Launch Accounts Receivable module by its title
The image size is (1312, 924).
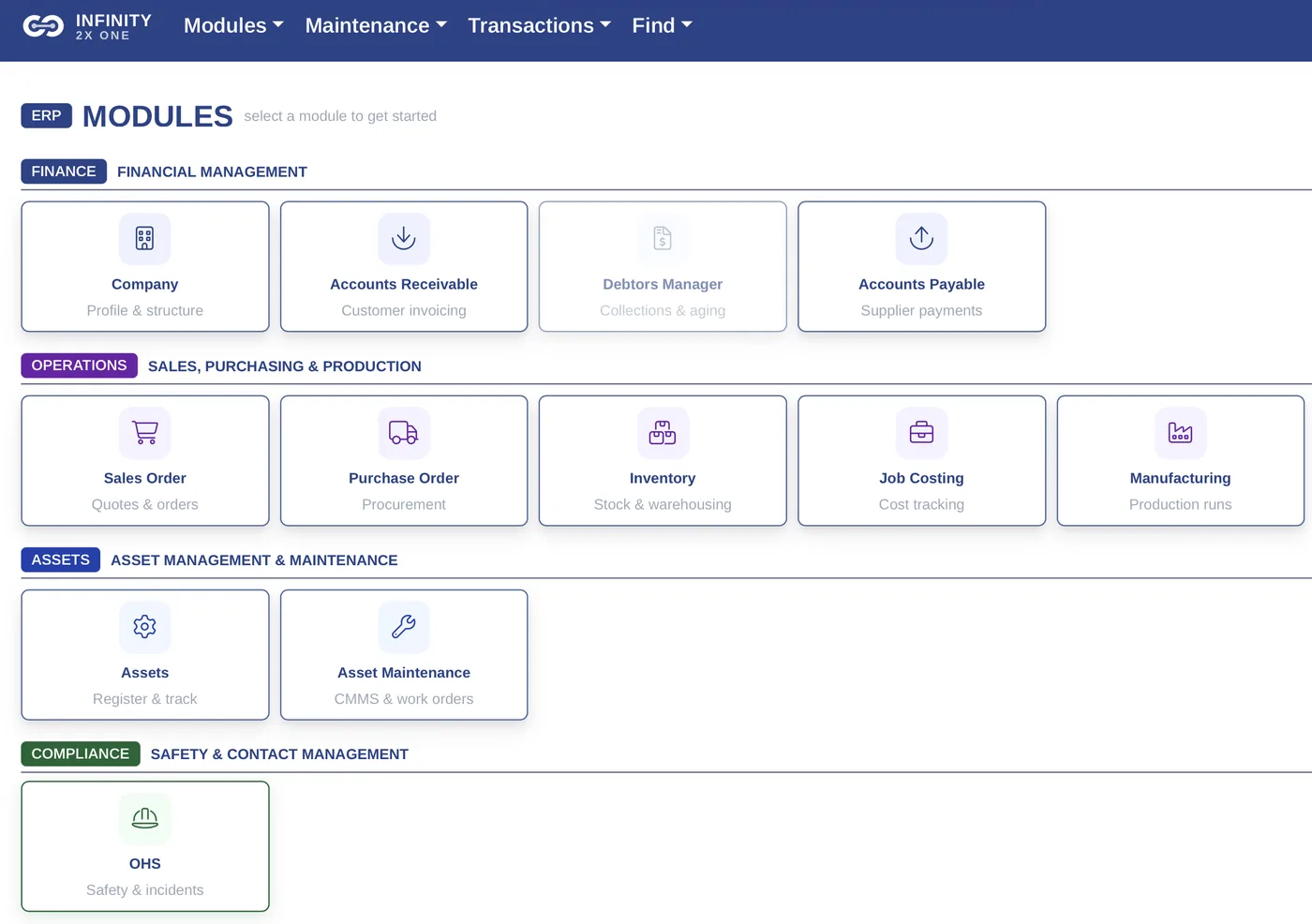pyautogui.click(x=404, y=284)
